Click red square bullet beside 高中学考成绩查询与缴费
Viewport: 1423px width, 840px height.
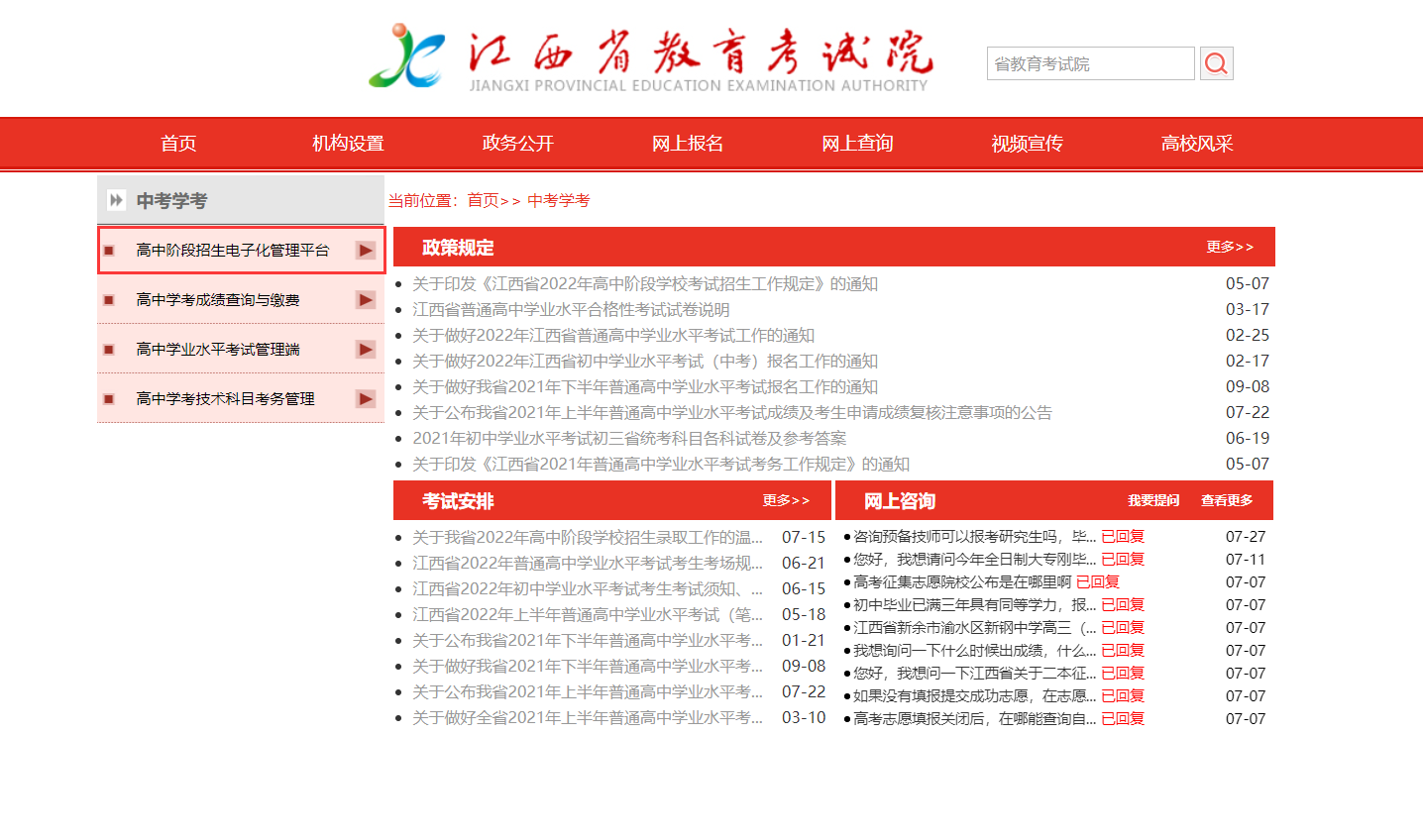(x=109, y=300)
